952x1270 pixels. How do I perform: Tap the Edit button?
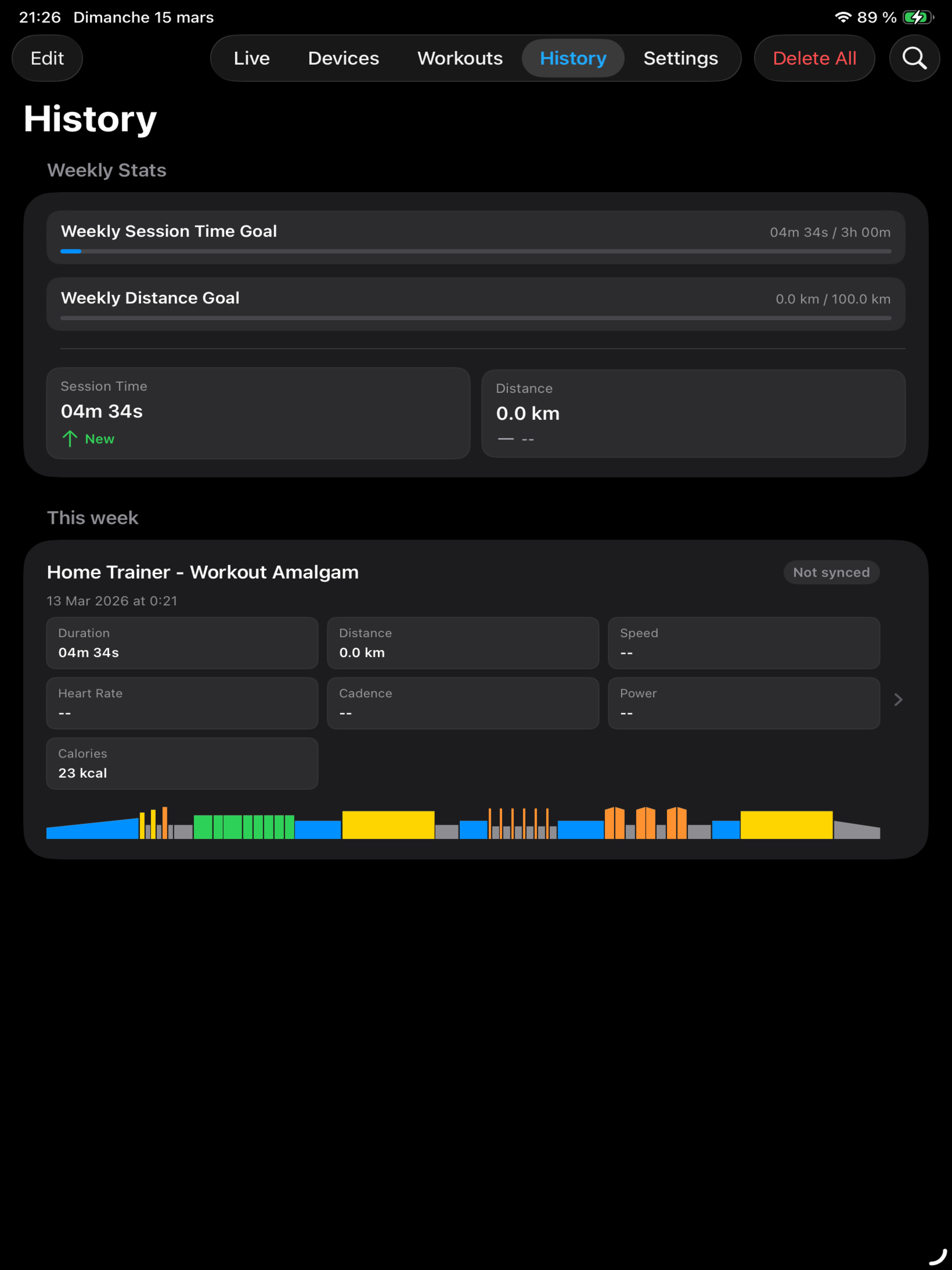pos(47,58)
